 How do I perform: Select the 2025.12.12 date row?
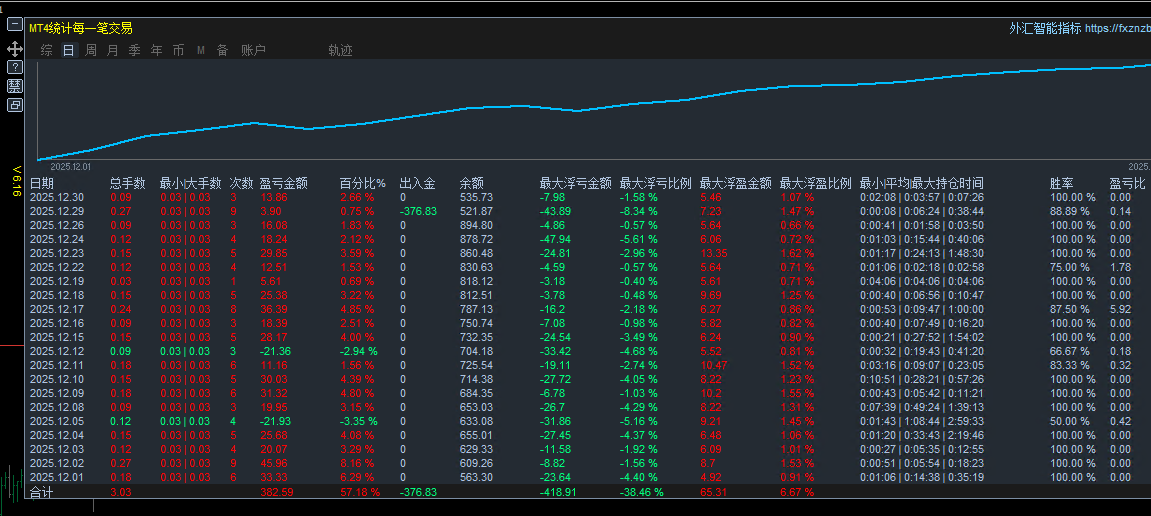point(57,351)
